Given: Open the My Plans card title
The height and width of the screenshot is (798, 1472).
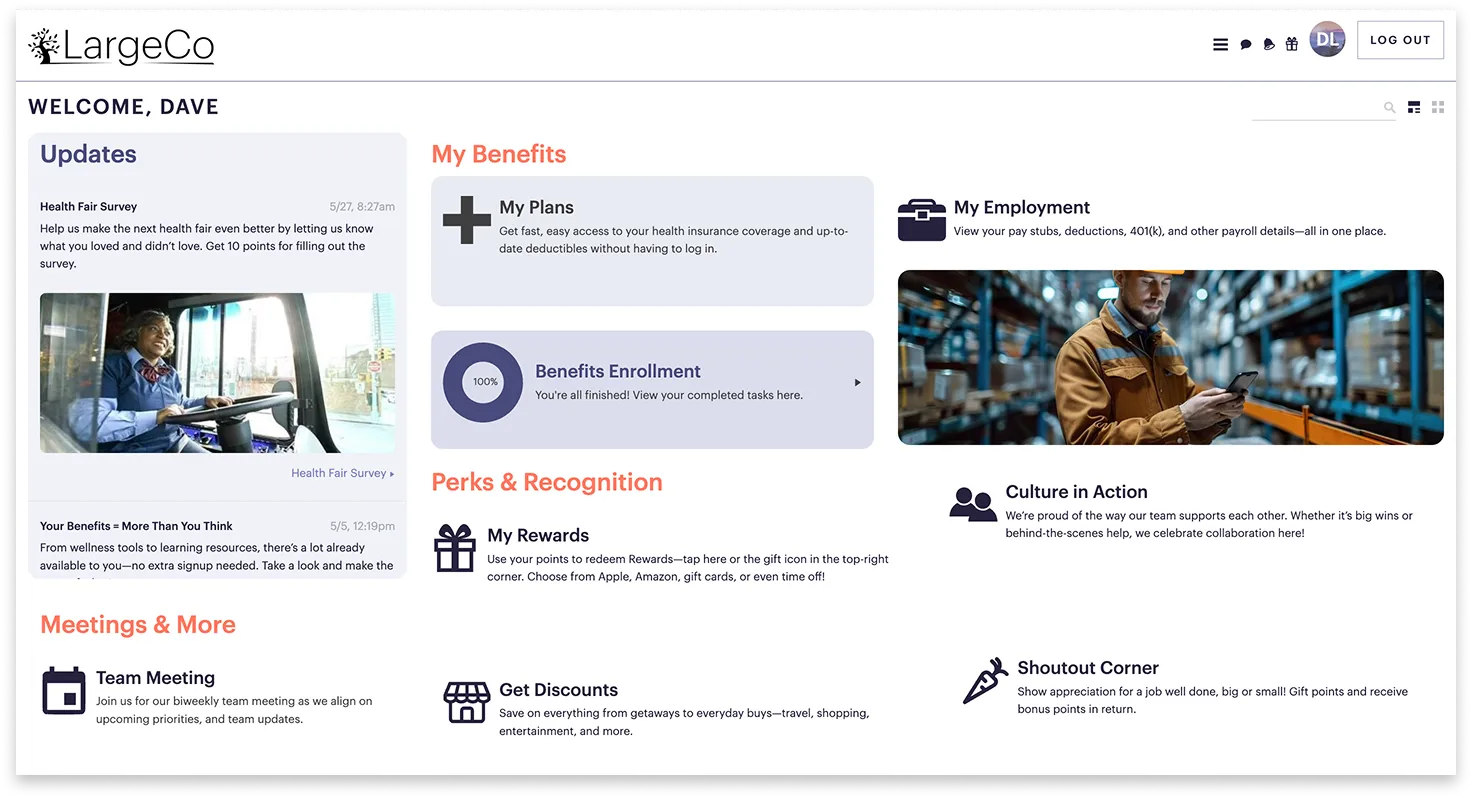Looking at the screenshot, I should 536,207.
